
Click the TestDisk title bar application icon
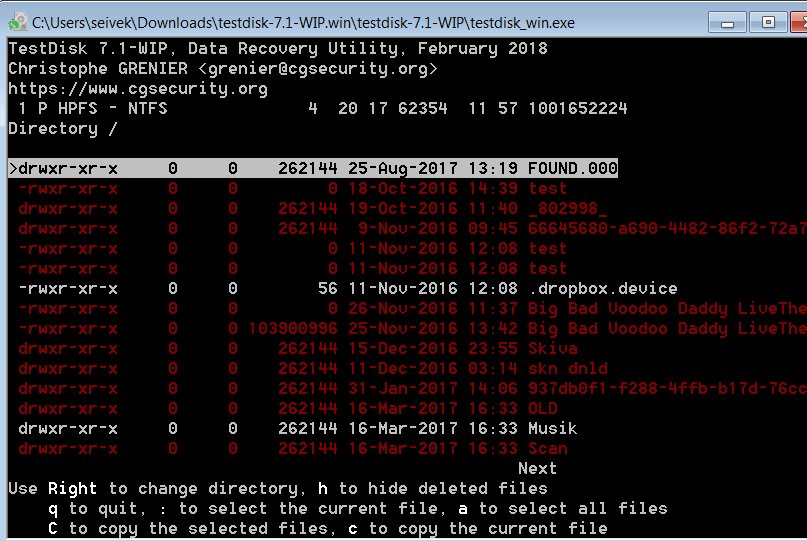coord(17,22)
